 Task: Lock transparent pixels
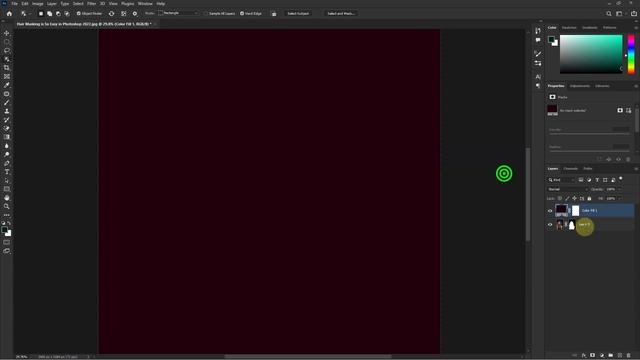click(x=560, y=198)
